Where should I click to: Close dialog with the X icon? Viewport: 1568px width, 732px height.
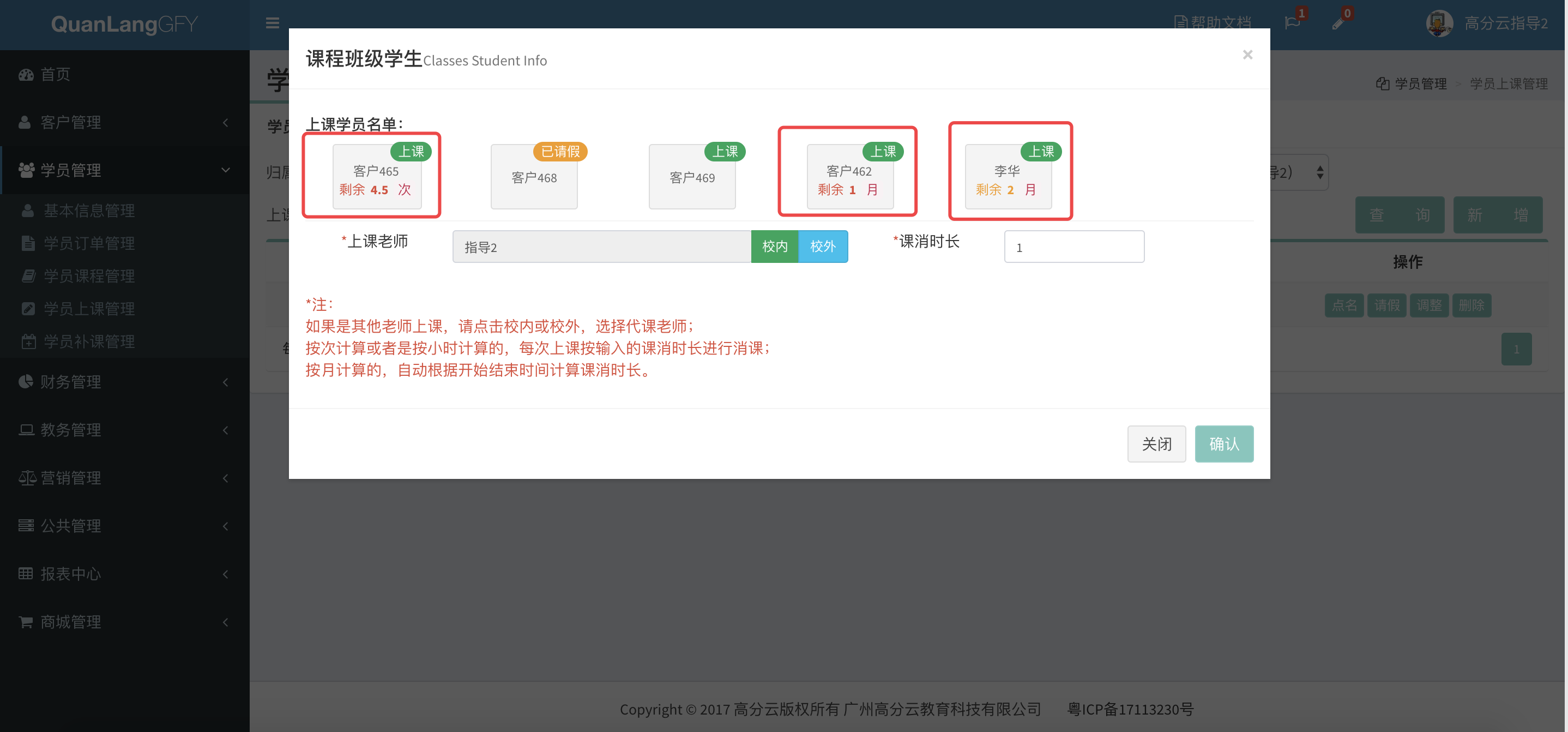1247,55
